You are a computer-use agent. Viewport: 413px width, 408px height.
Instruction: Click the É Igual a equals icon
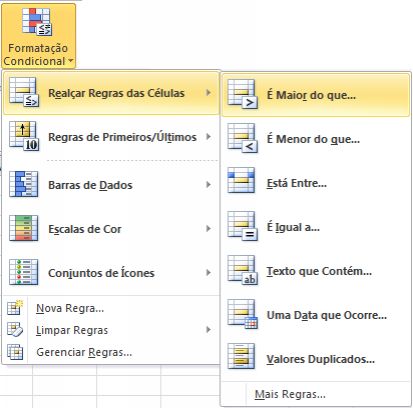tap(242, 226)
